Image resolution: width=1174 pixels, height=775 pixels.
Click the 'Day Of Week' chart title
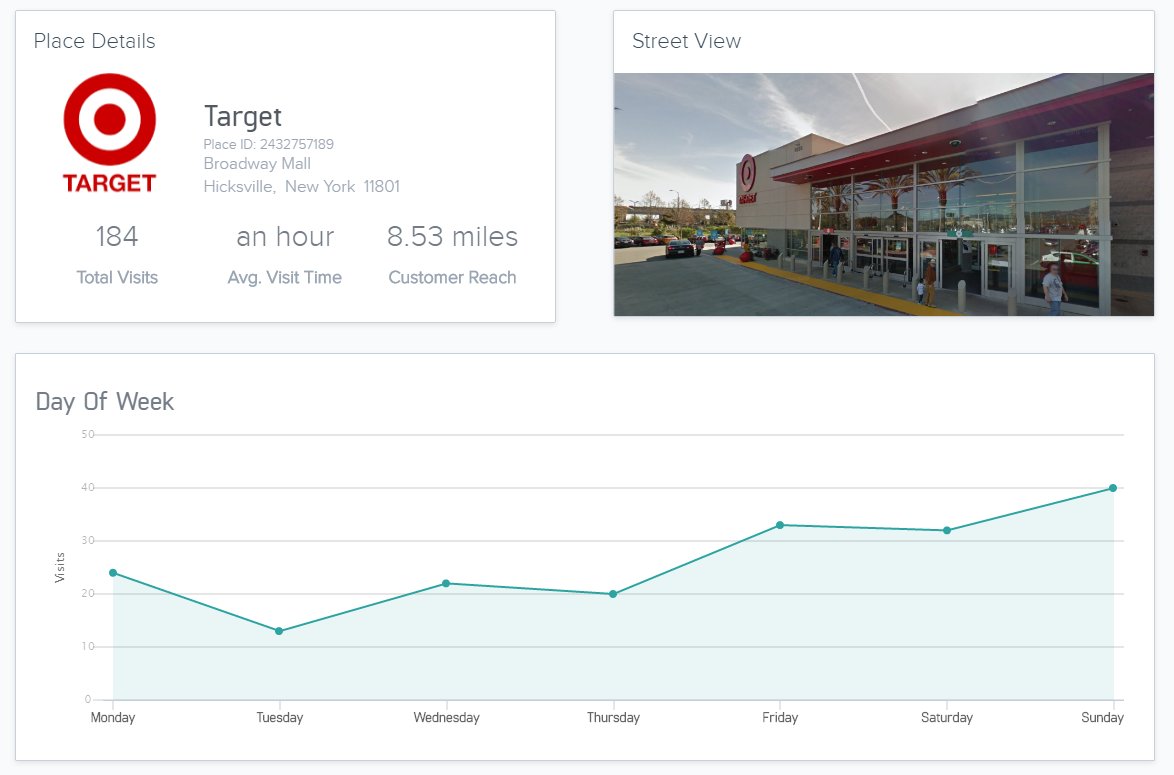click(105, 402)
